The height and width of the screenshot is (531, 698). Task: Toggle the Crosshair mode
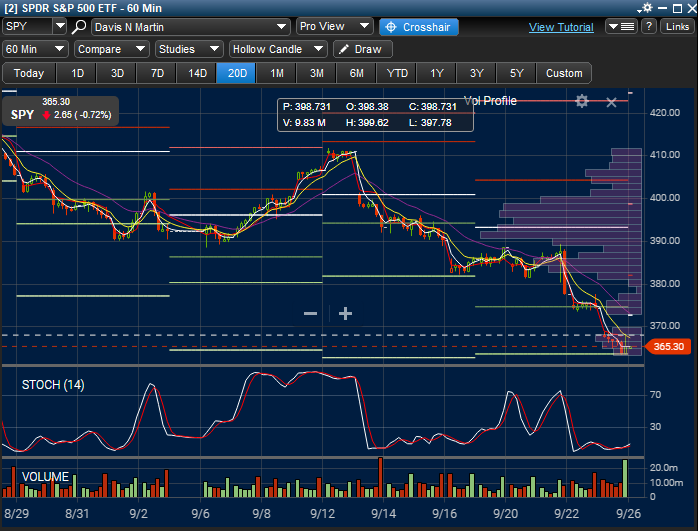pos(418,27)
